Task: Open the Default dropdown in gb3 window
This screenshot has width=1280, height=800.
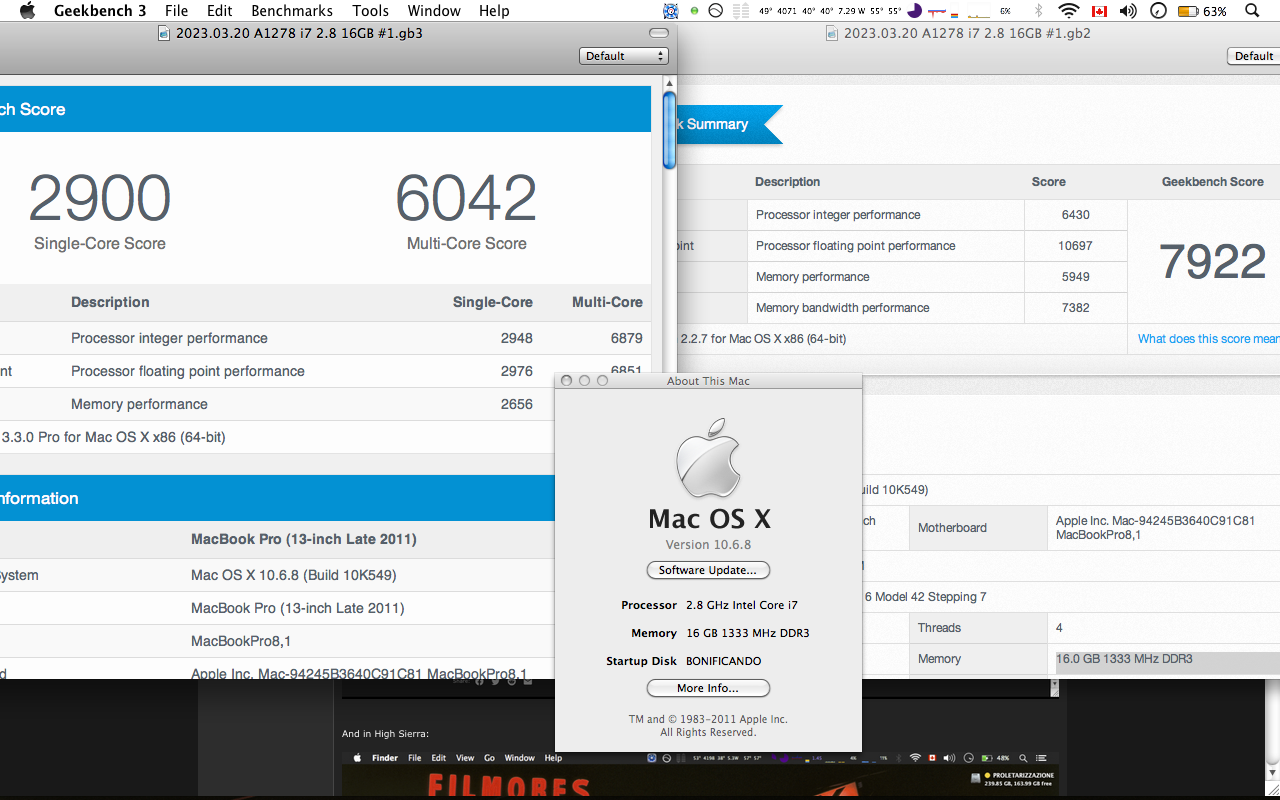Action: point(624,56)
